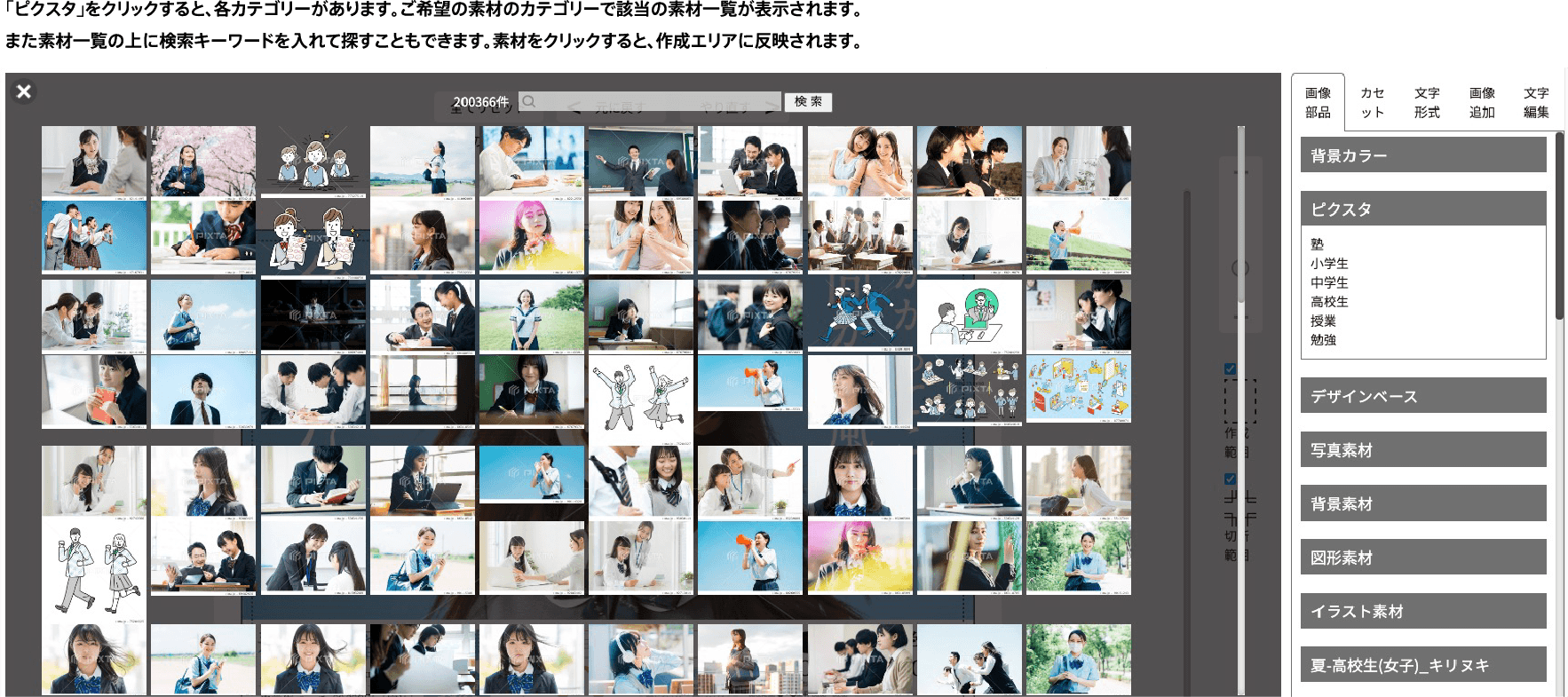The height and width of the screenshot is (697, 1568).
Task: Toggle the 作成範囲 checkbox
Action: pos(1230,369)
